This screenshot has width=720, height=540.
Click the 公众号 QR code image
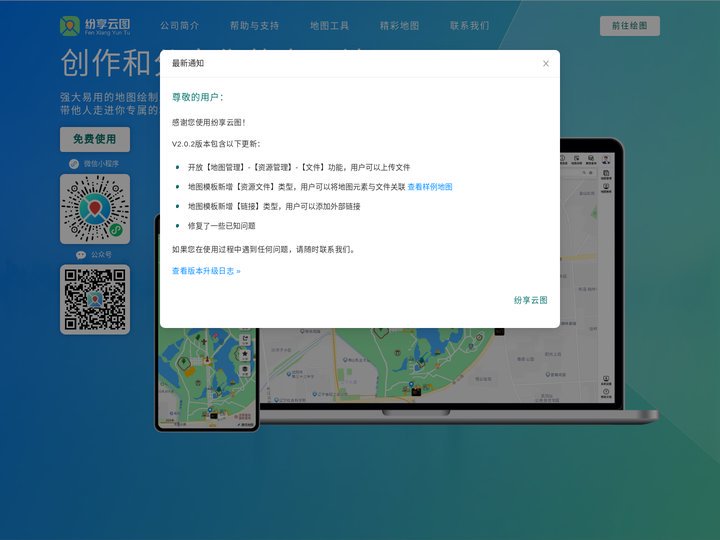tap(95, 299)
